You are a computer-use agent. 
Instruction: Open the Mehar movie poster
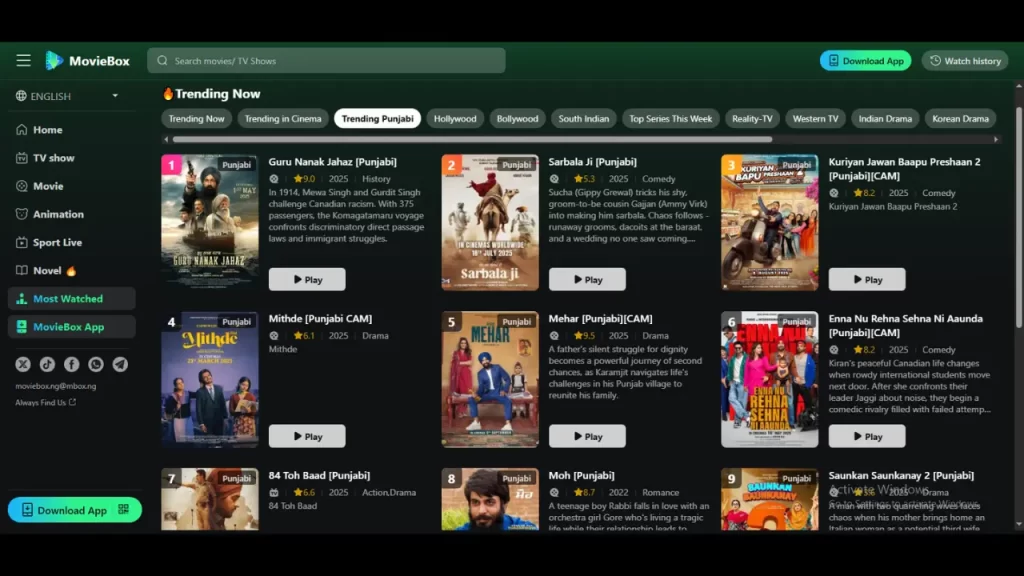pyautogui.click(x=490, y=379)
